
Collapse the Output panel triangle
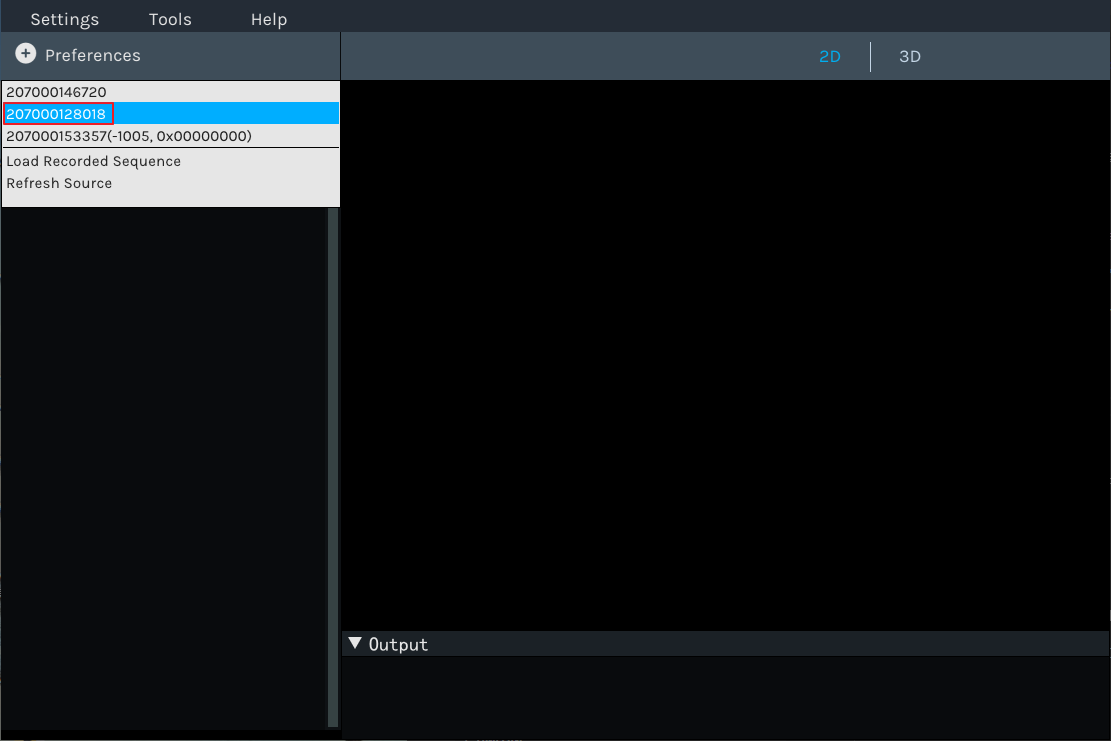tap(355, 643)
